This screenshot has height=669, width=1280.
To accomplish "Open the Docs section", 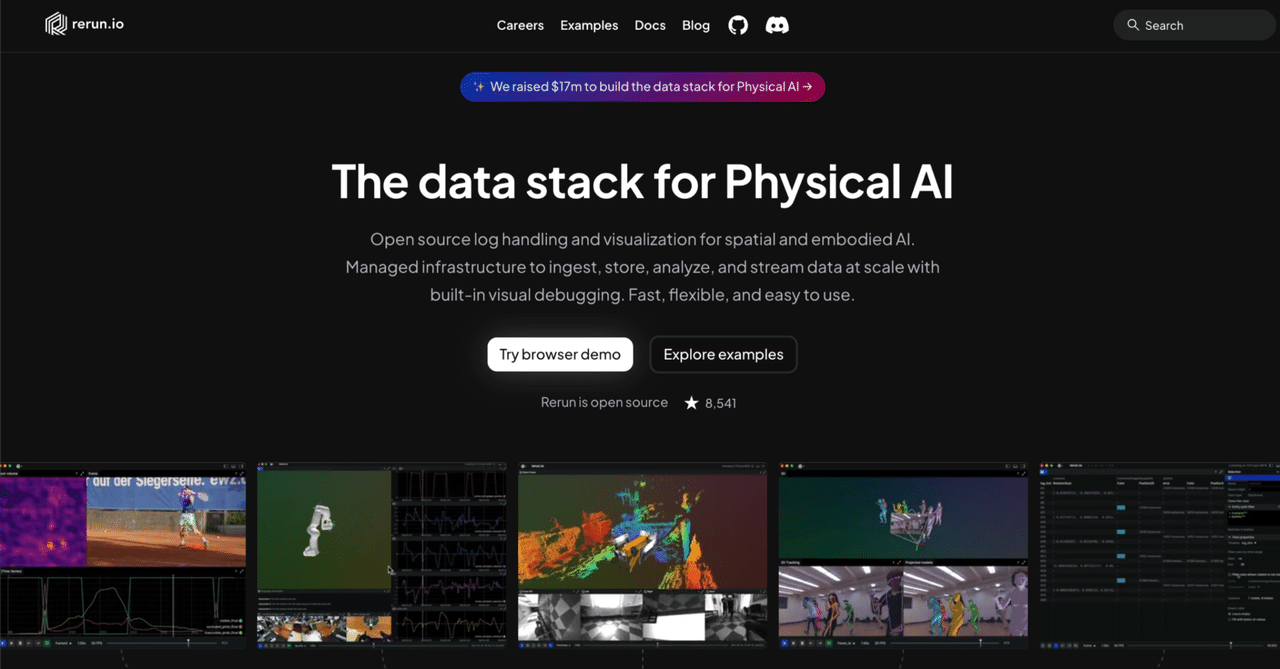I will point(650,25).
